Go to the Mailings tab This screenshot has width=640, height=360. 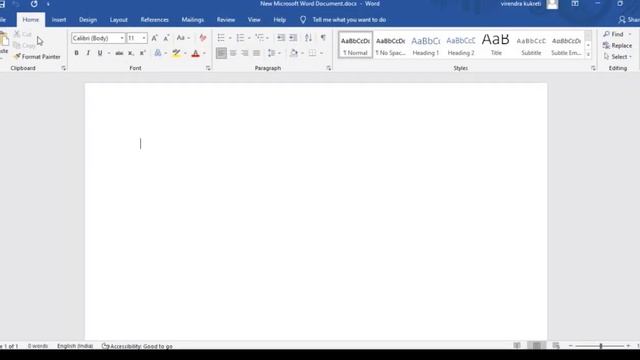pyautogui.click(x=192, y=20)
